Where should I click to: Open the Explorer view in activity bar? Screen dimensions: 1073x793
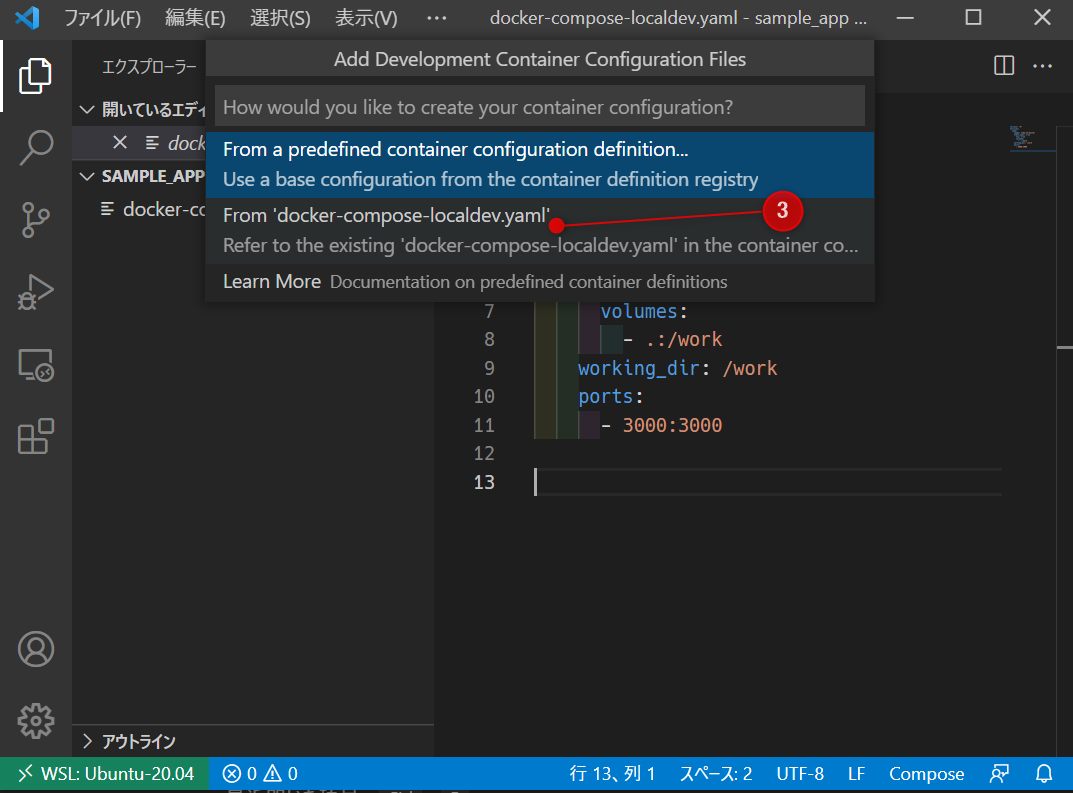(x=36, y=75)
